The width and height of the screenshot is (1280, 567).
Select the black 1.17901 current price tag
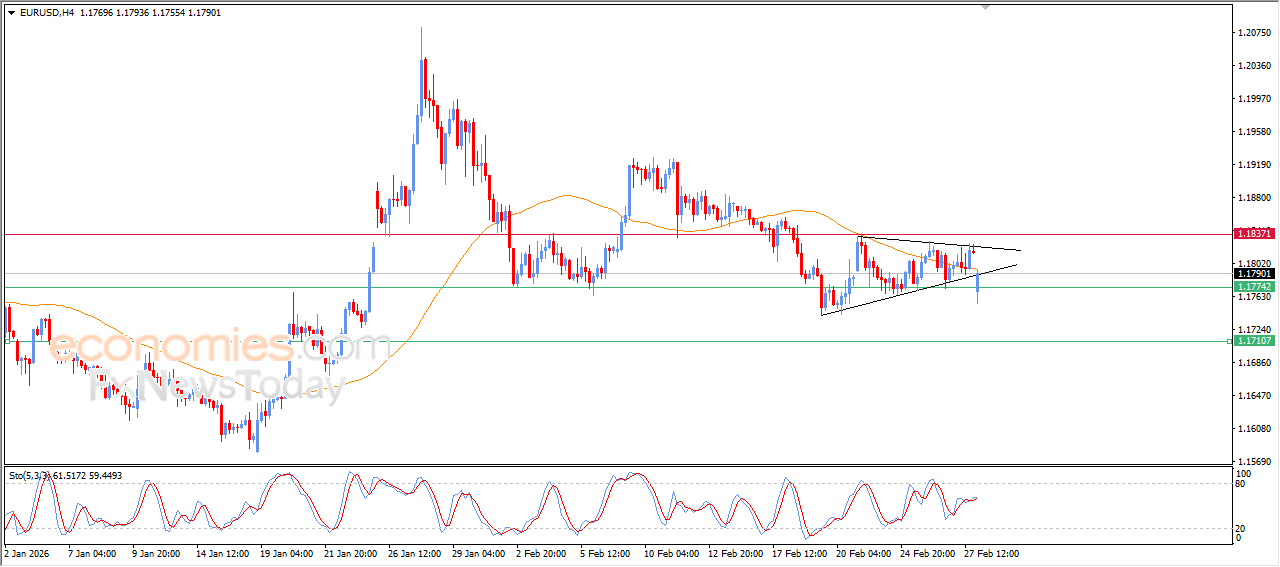pos(1253,274)
